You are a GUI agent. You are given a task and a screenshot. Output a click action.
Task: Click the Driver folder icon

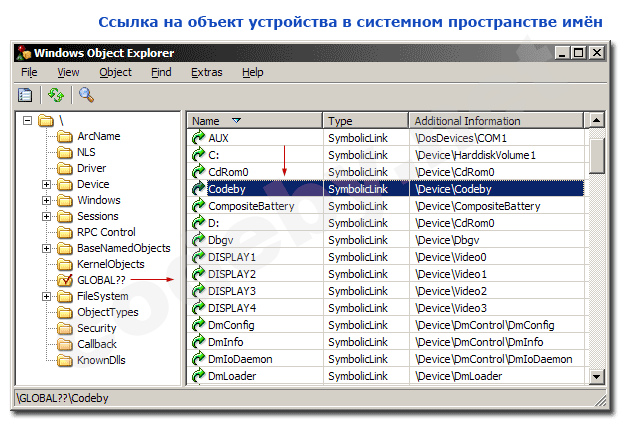[x=65, y=169]
